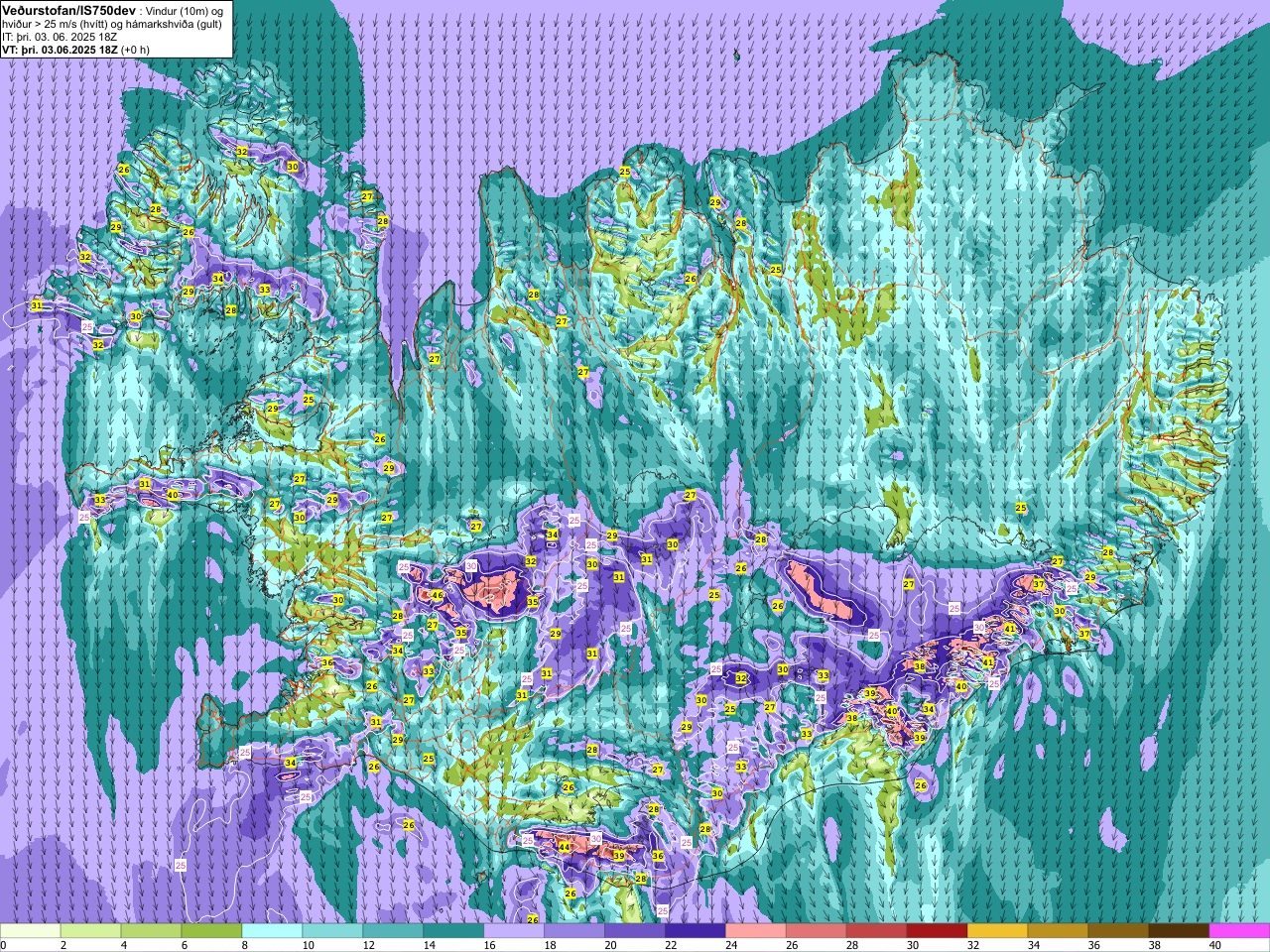Click the 14–16 m/s dark teal legend swatch
This screenshot has width=1270, height=952.
(x=453, y=931)
